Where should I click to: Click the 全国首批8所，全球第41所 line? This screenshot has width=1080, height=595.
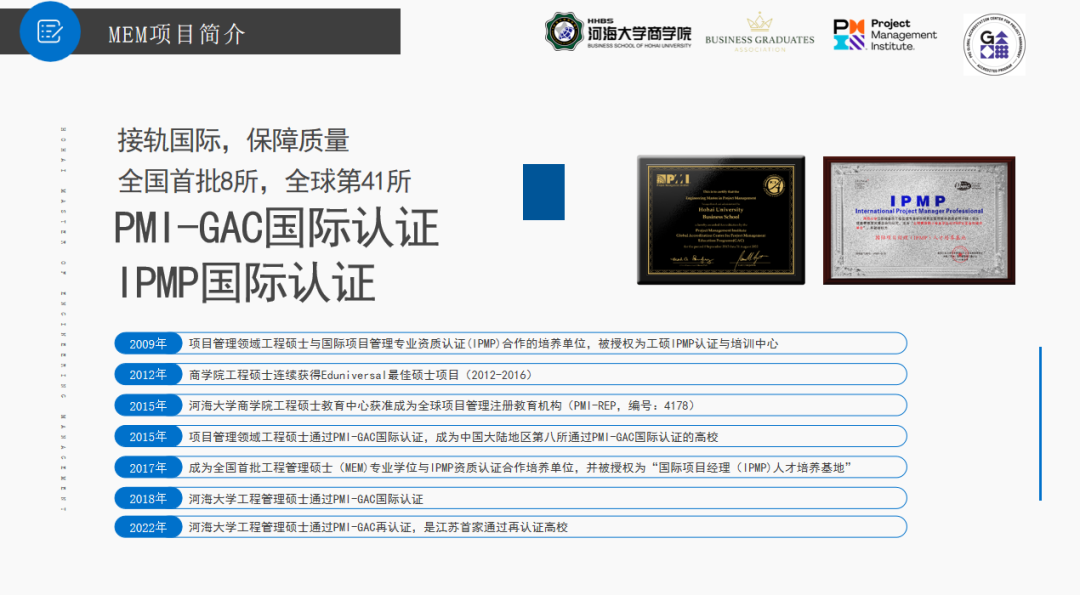tap(264, 181)
